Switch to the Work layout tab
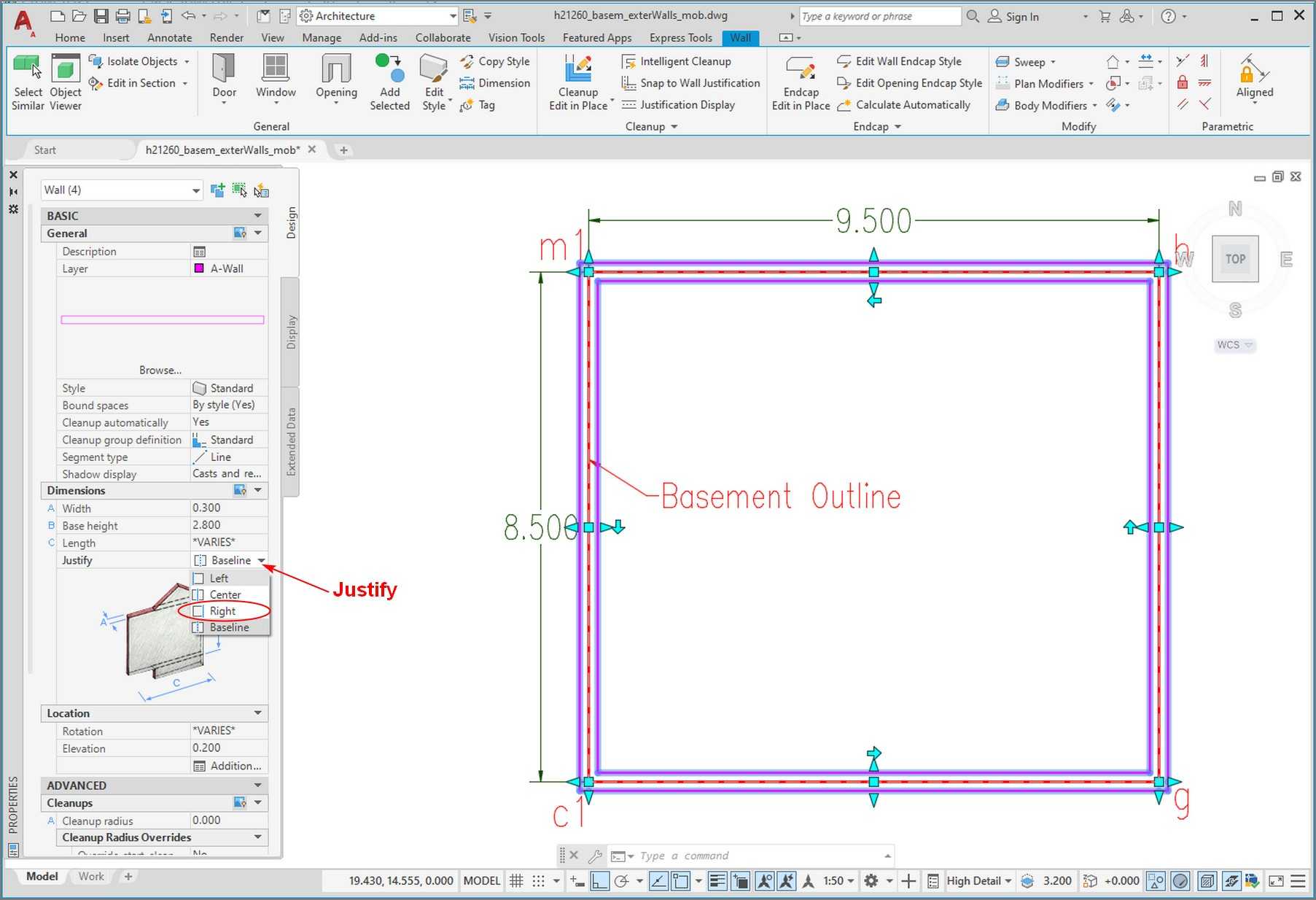The height and width of the screenshot is (900, 1316). (x=91, y=876)
